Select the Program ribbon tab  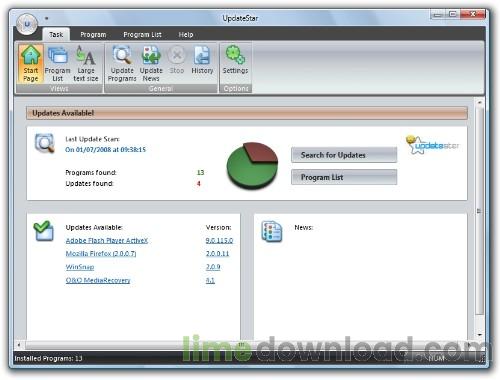(x=93, y=34)
